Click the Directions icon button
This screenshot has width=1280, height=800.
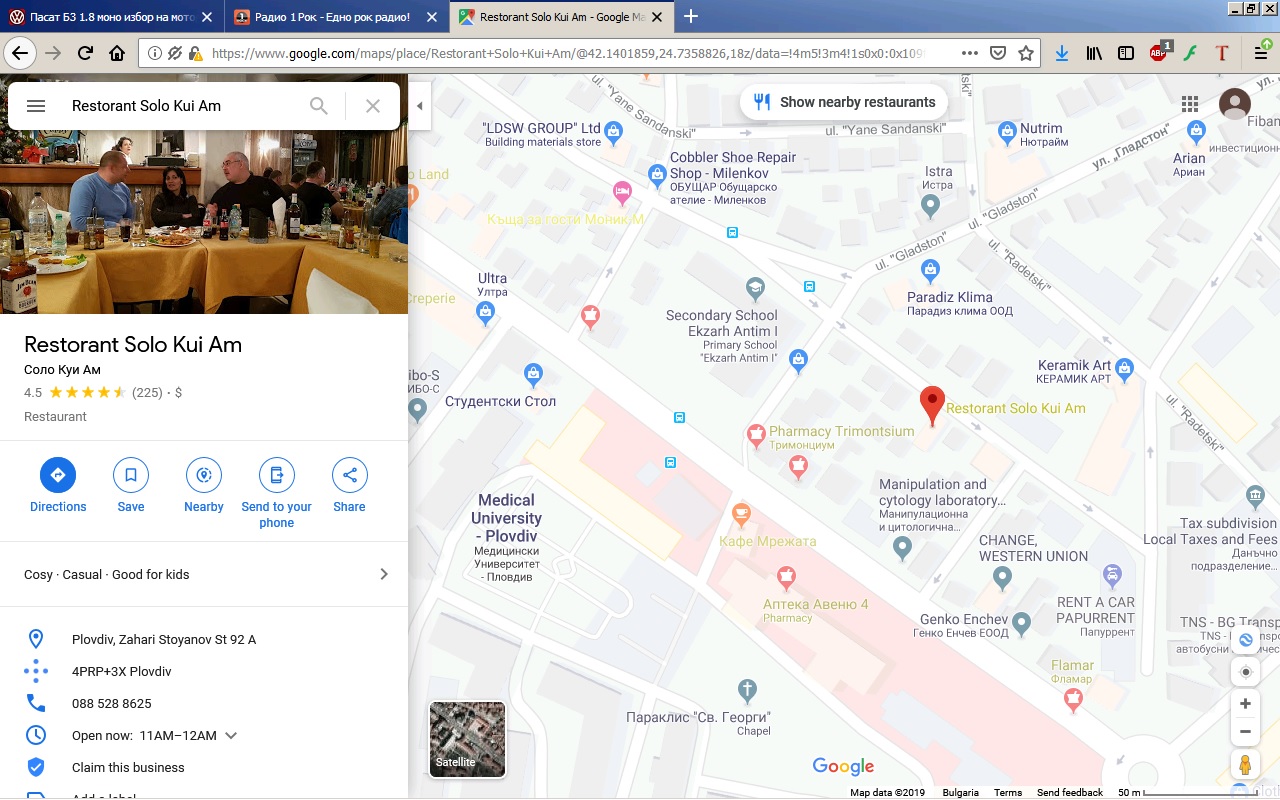[58, 475]
